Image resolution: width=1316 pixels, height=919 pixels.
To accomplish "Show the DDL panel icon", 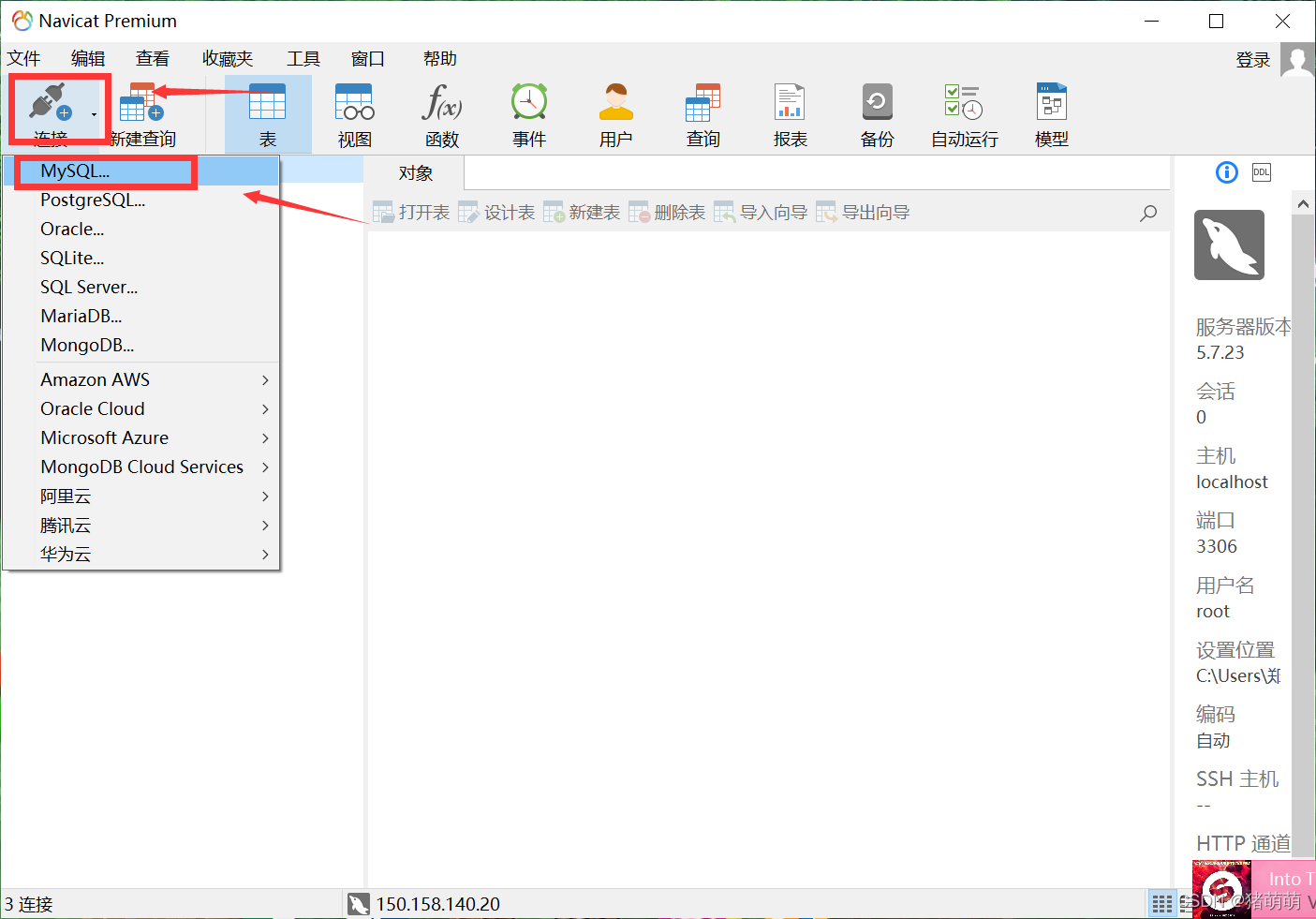I will point(1262,172).
